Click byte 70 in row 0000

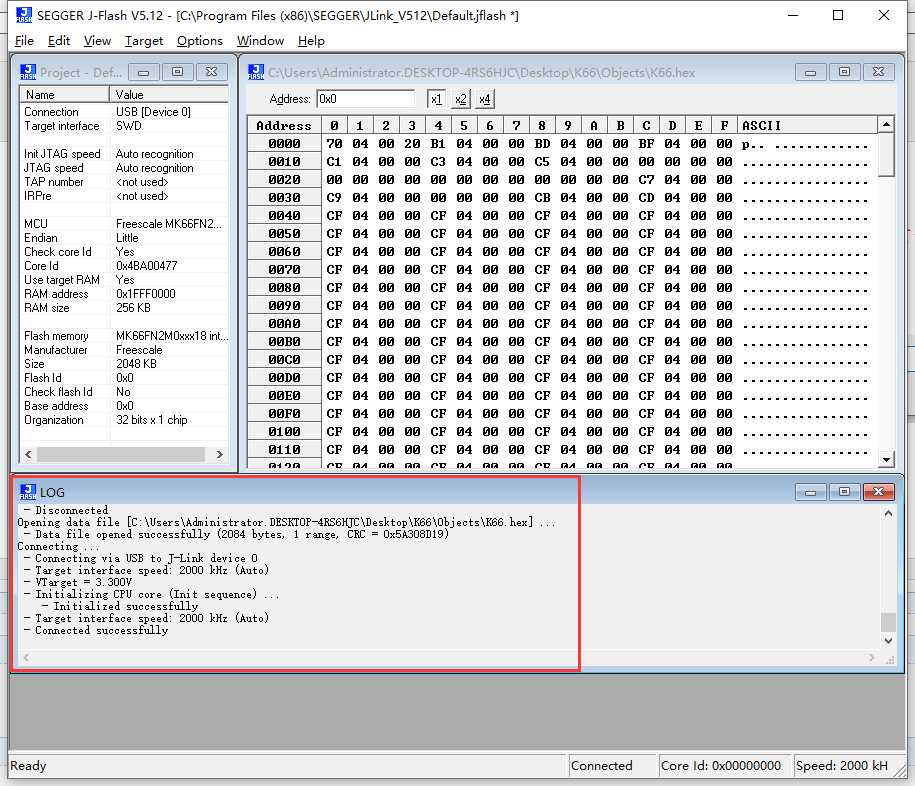tap(334, 144)
